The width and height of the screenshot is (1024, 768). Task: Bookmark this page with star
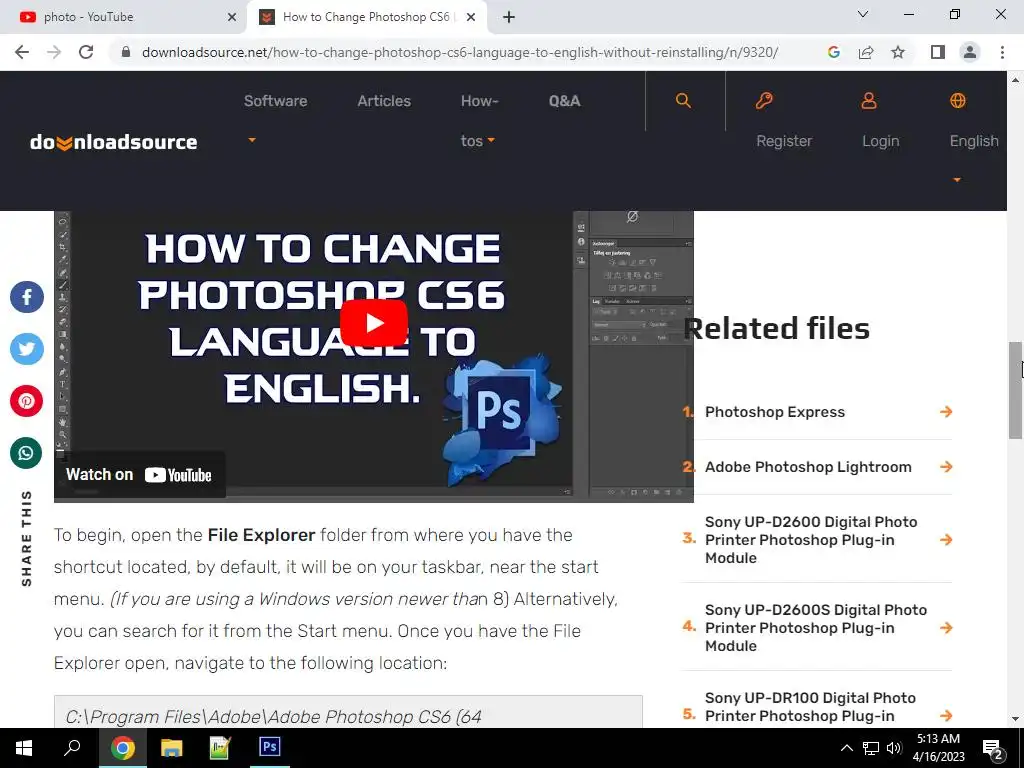(898, 52)
